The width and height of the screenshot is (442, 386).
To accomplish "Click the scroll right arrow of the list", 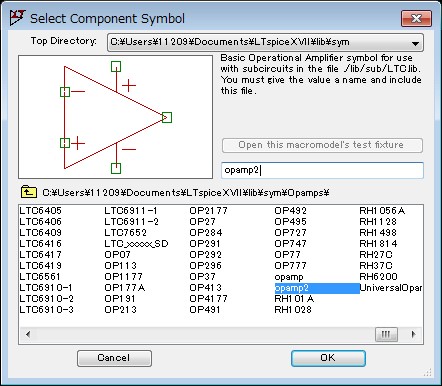I will coord(414,334).
